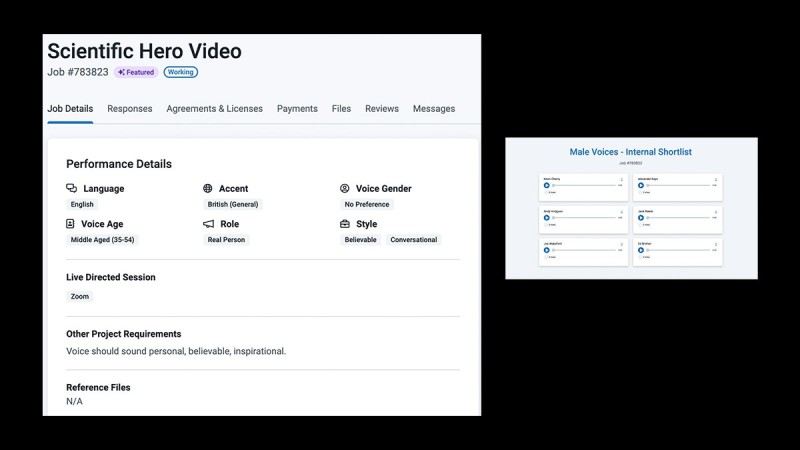Play the bottom-left shortlist voice sample

[547, 250]
